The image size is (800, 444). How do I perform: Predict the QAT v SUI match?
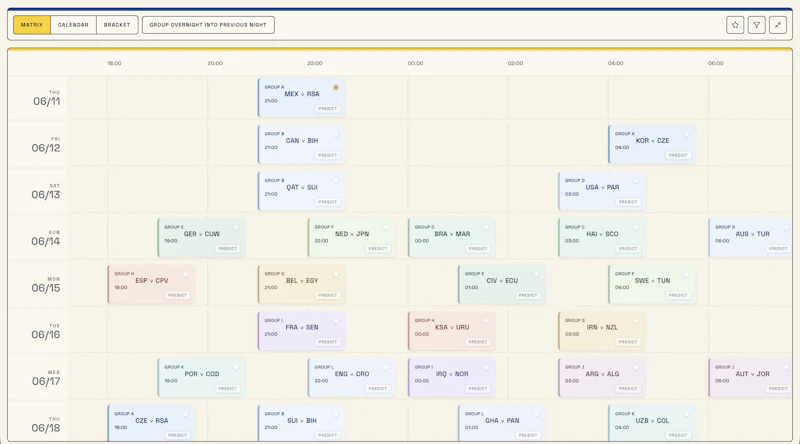tap(328, 202)
